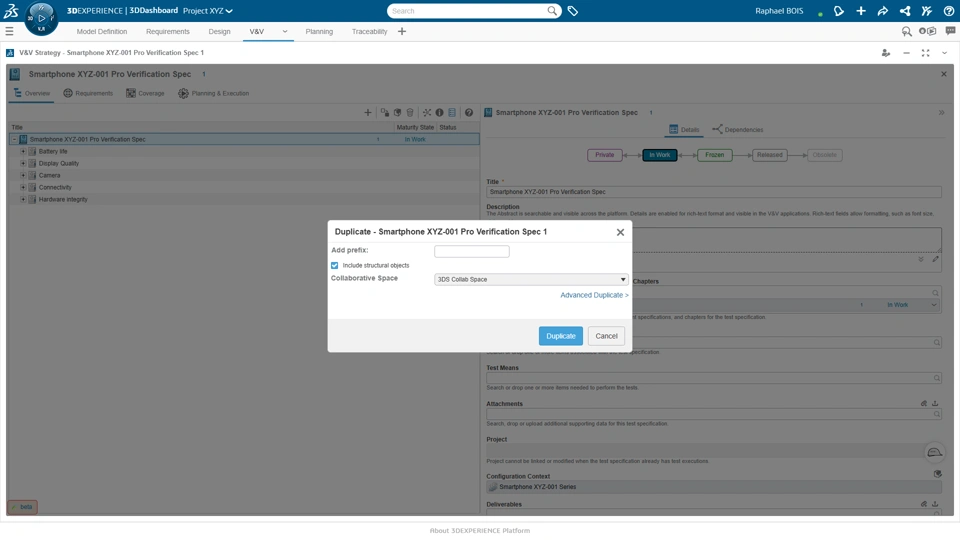Open the social network share icon
The image size is (960, 540).
click(x=905, y=11)
